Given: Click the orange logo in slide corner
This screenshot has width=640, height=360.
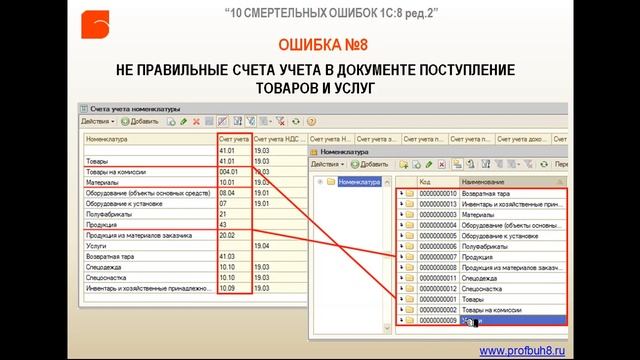Looking at the screenshot, I should (95, 24).
